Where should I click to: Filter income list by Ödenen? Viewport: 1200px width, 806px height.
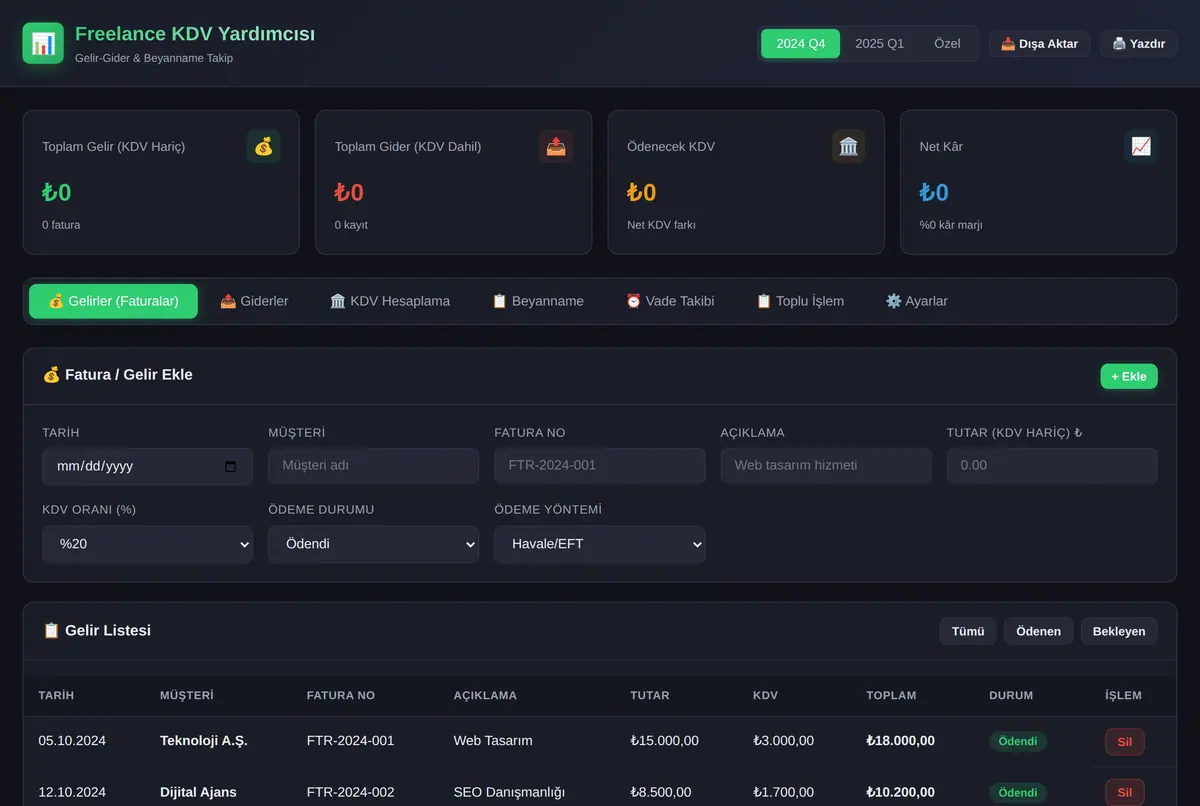coord(1039,631)
